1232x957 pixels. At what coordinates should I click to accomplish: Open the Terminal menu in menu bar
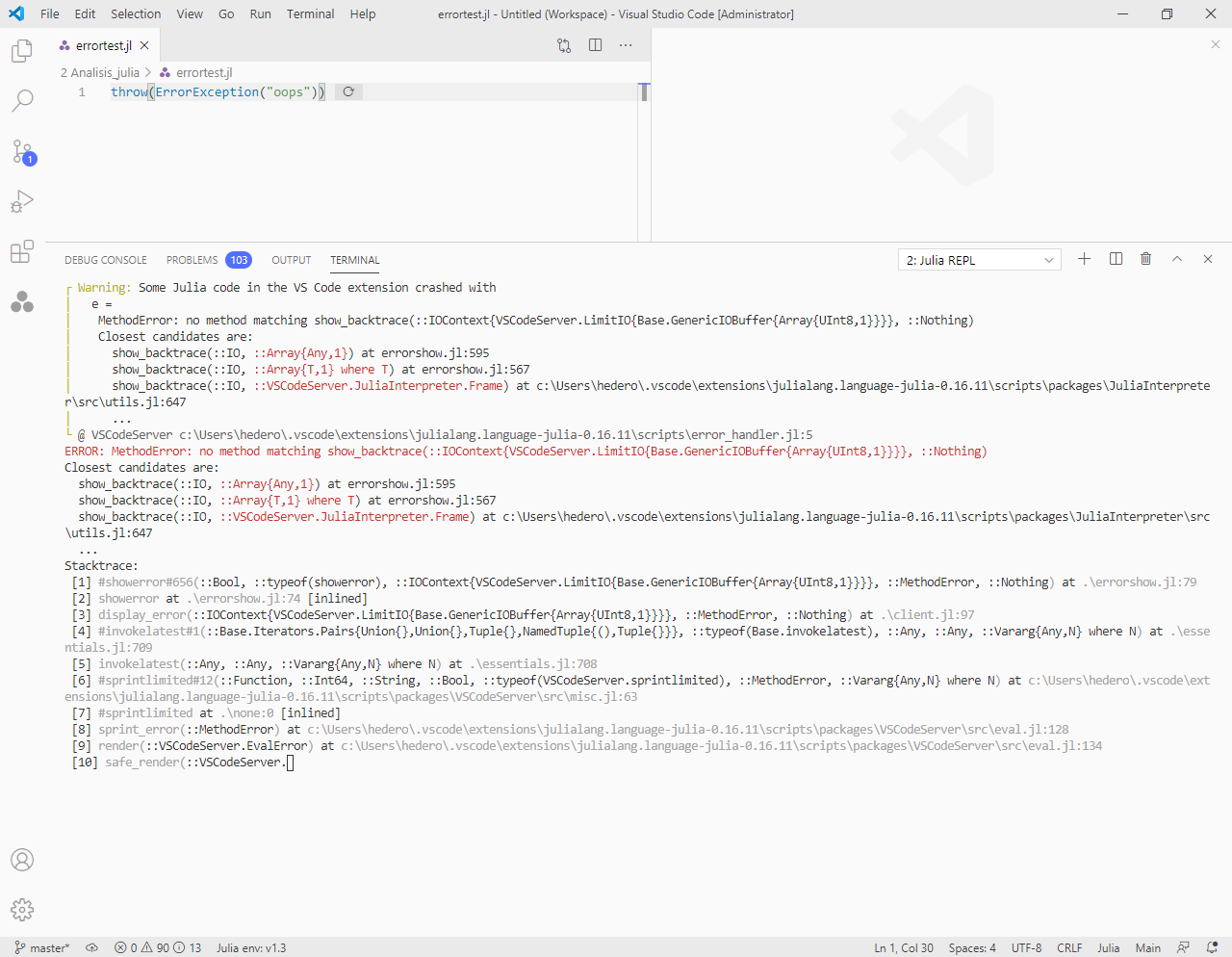point(310,13)
